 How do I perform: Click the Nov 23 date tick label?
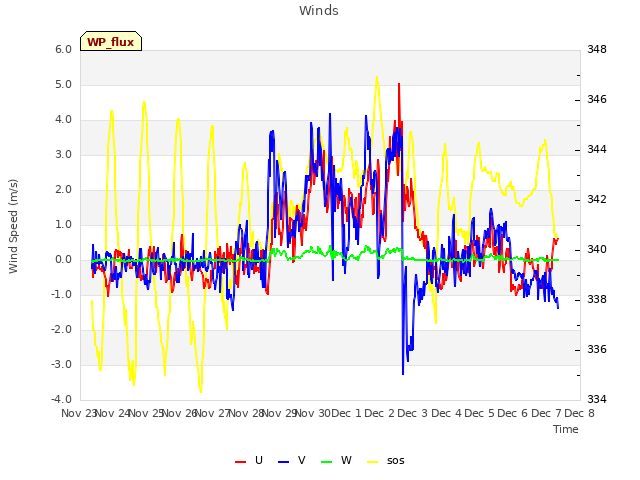pyautogui.click(x=78, y=413)
